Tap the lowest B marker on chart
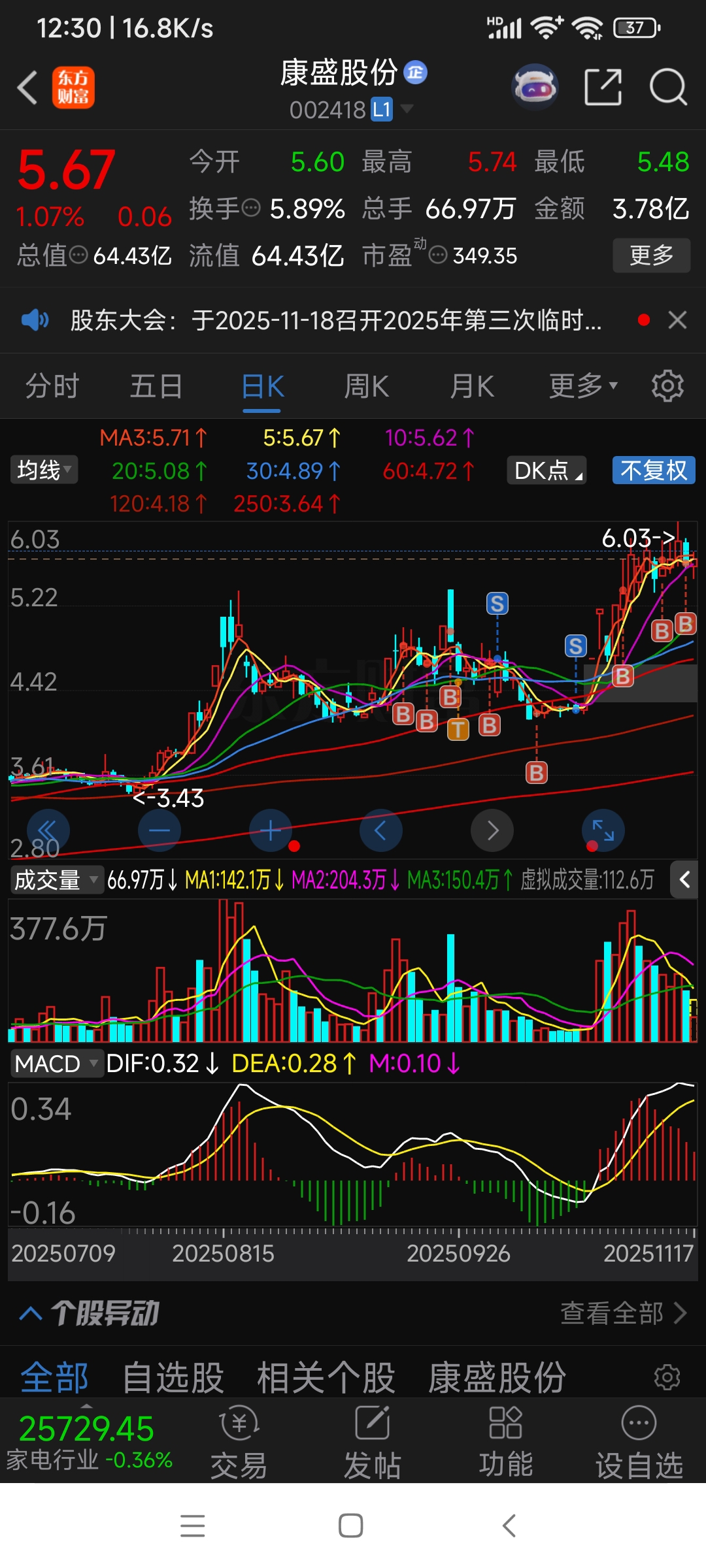 [537, 773]
